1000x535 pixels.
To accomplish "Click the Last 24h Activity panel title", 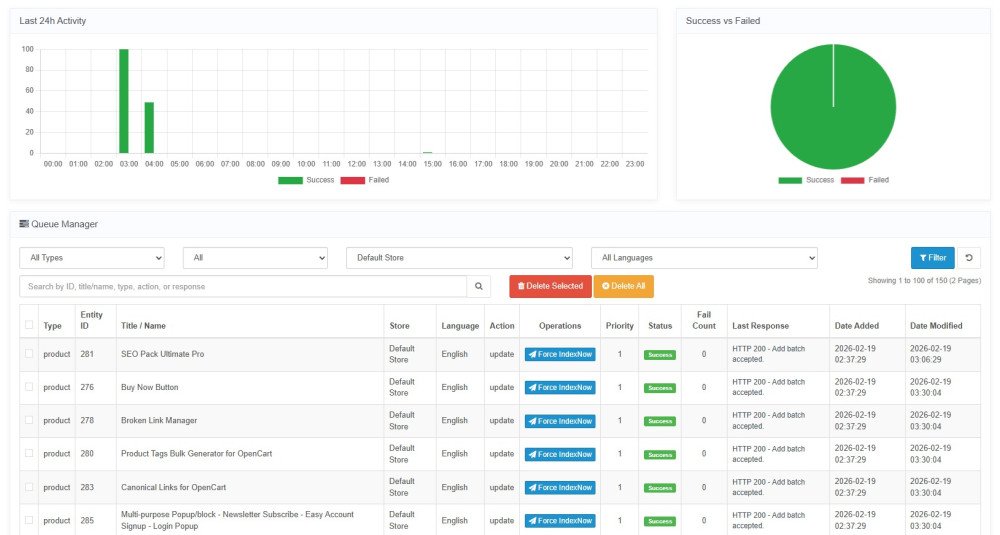I will click(52, 20).
